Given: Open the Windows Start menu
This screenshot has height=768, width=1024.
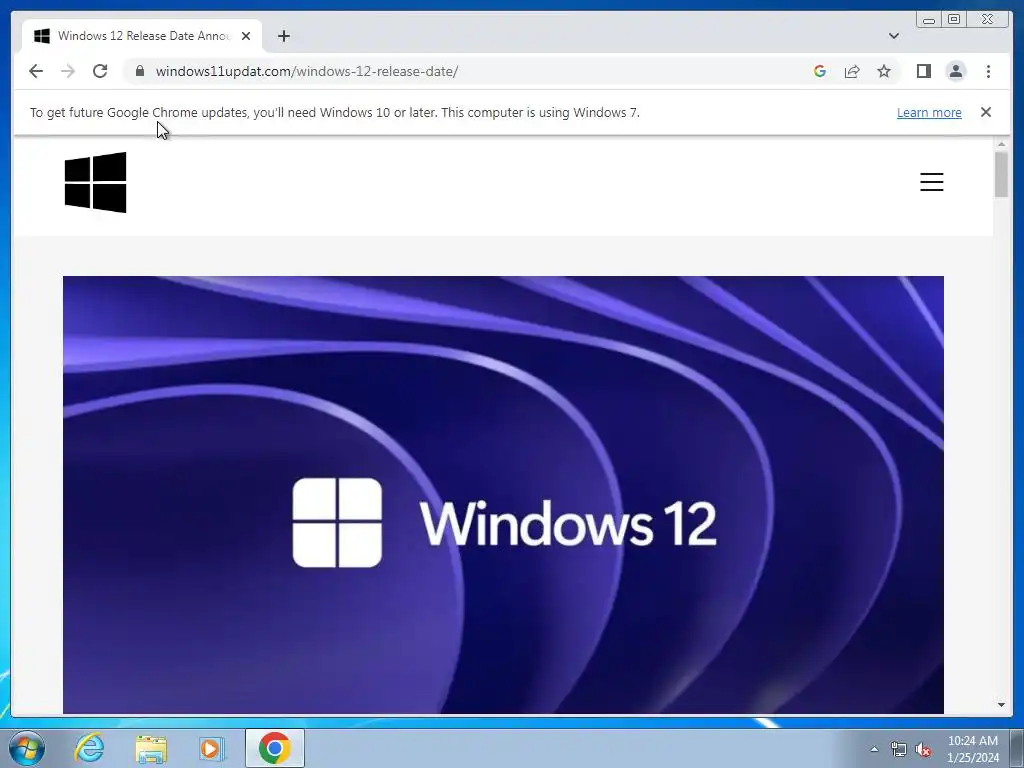Looking at the screenshot, I should coord(27,748).
